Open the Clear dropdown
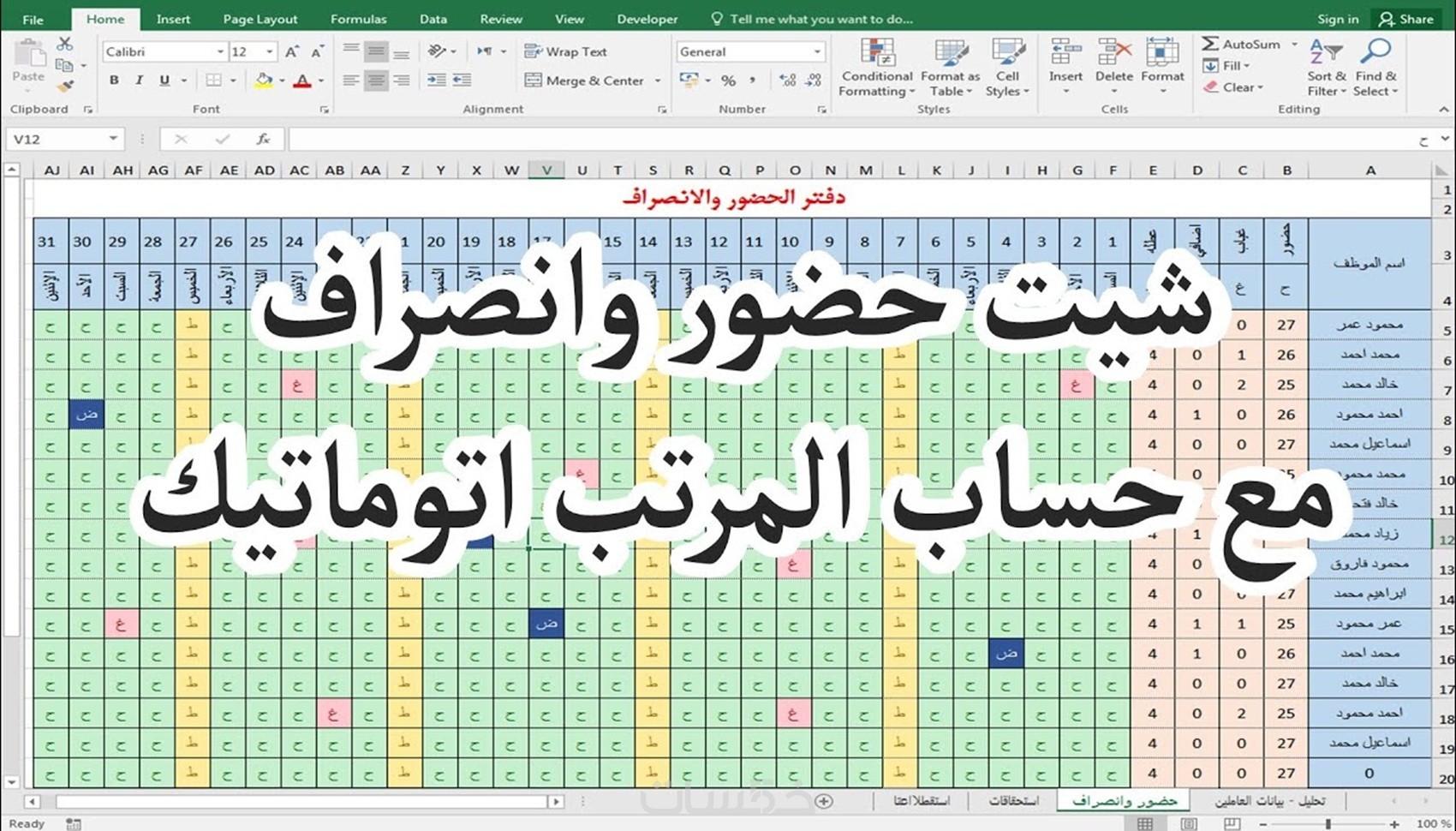Viewport: 1456px width, 831px height. pyautogui.click(x=1233, y=87)
